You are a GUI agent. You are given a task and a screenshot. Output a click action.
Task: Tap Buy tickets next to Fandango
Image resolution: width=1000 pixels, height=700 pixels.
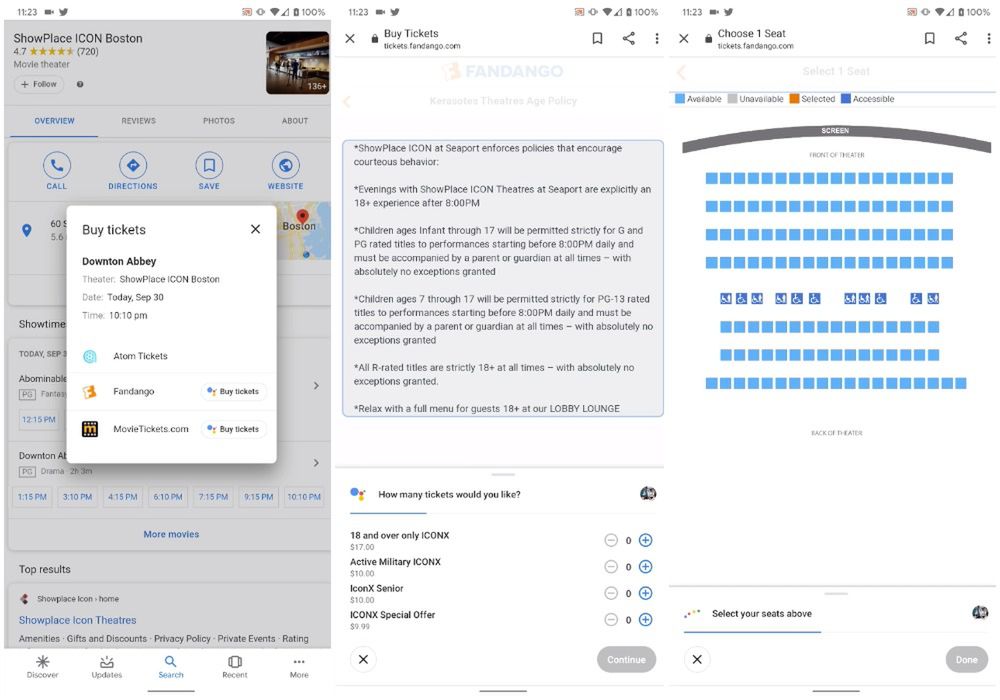click(x=233, y=391)
